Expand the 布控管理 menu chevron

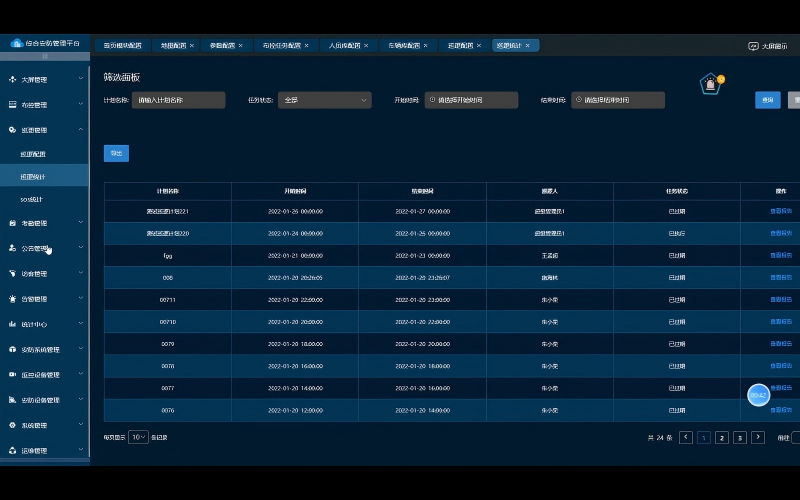click(81, 104)
